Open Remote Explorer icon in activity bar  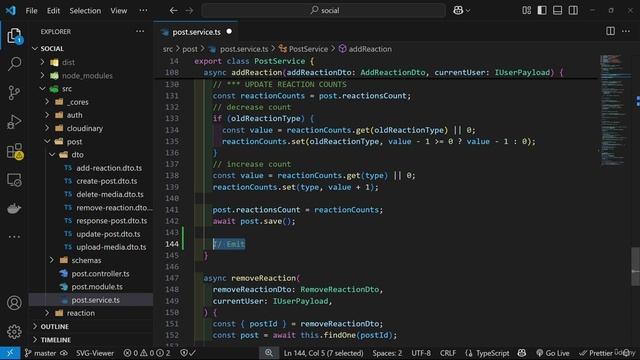(x=14, y=180)
